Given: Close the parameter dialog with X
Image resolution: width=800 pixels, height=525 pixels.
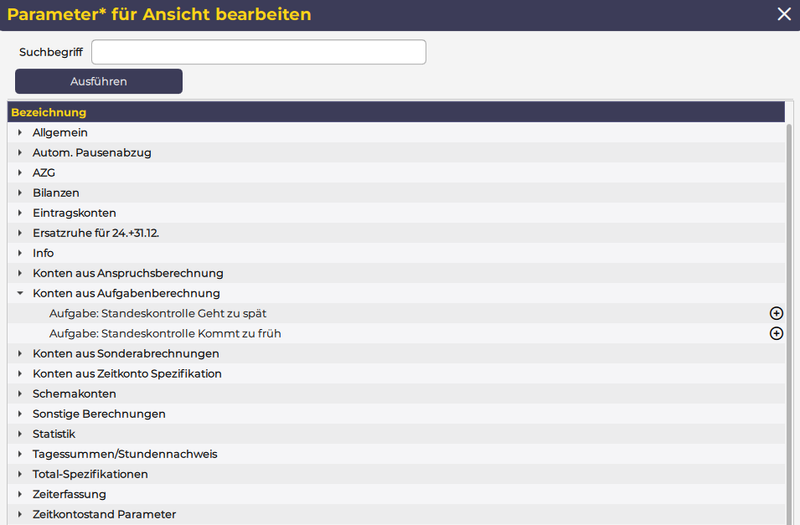Looking at the screenshot, I should [784, 14].
